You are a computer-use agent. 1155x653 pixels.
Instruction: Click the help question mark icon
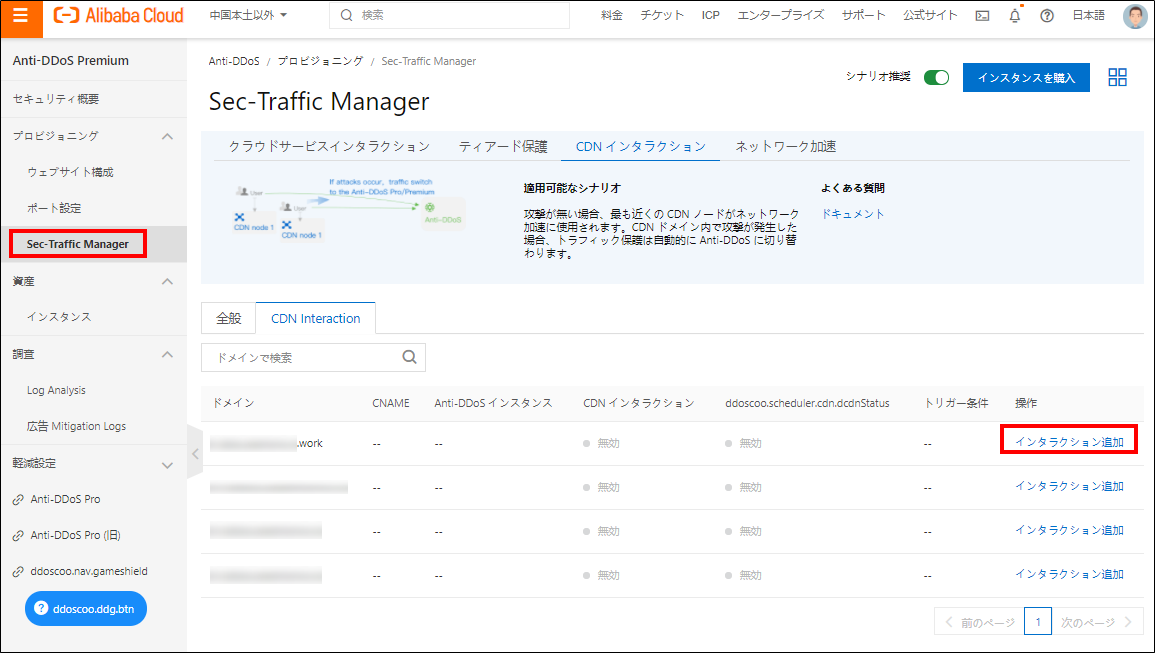pos(1047,16)
